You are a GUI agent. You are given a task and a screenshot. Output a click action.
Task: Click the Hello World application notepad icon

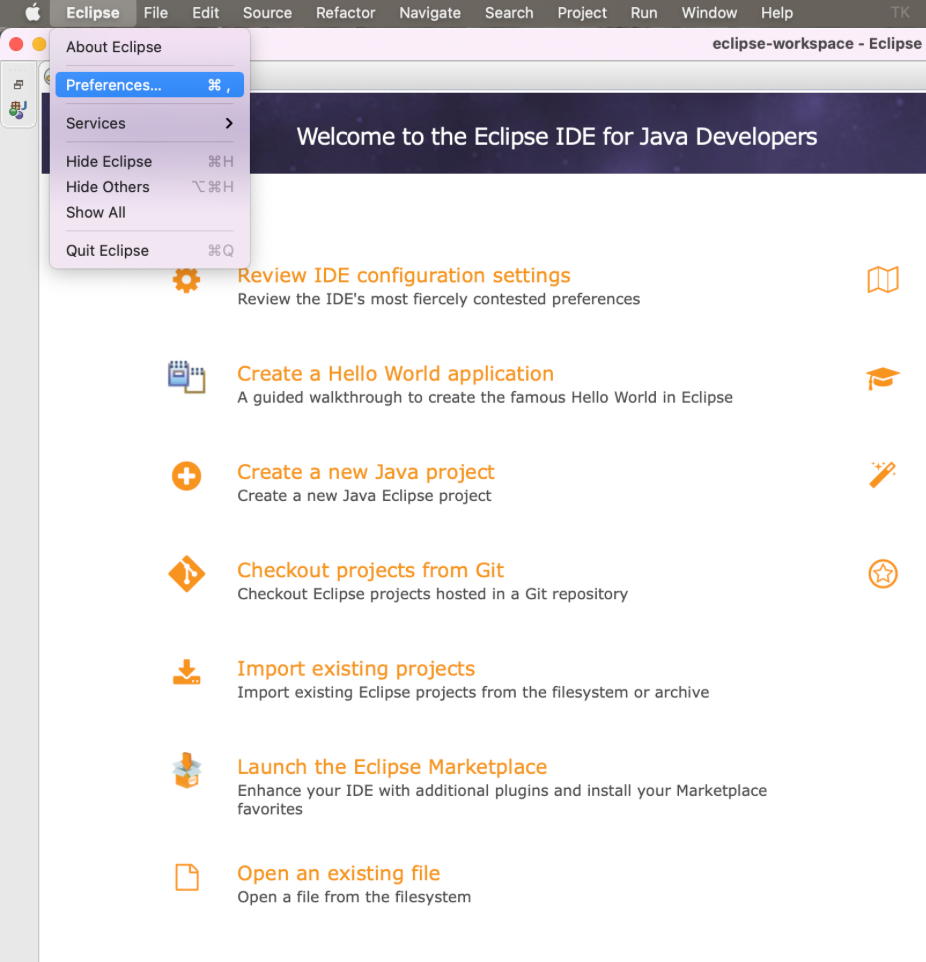[187, 377]
